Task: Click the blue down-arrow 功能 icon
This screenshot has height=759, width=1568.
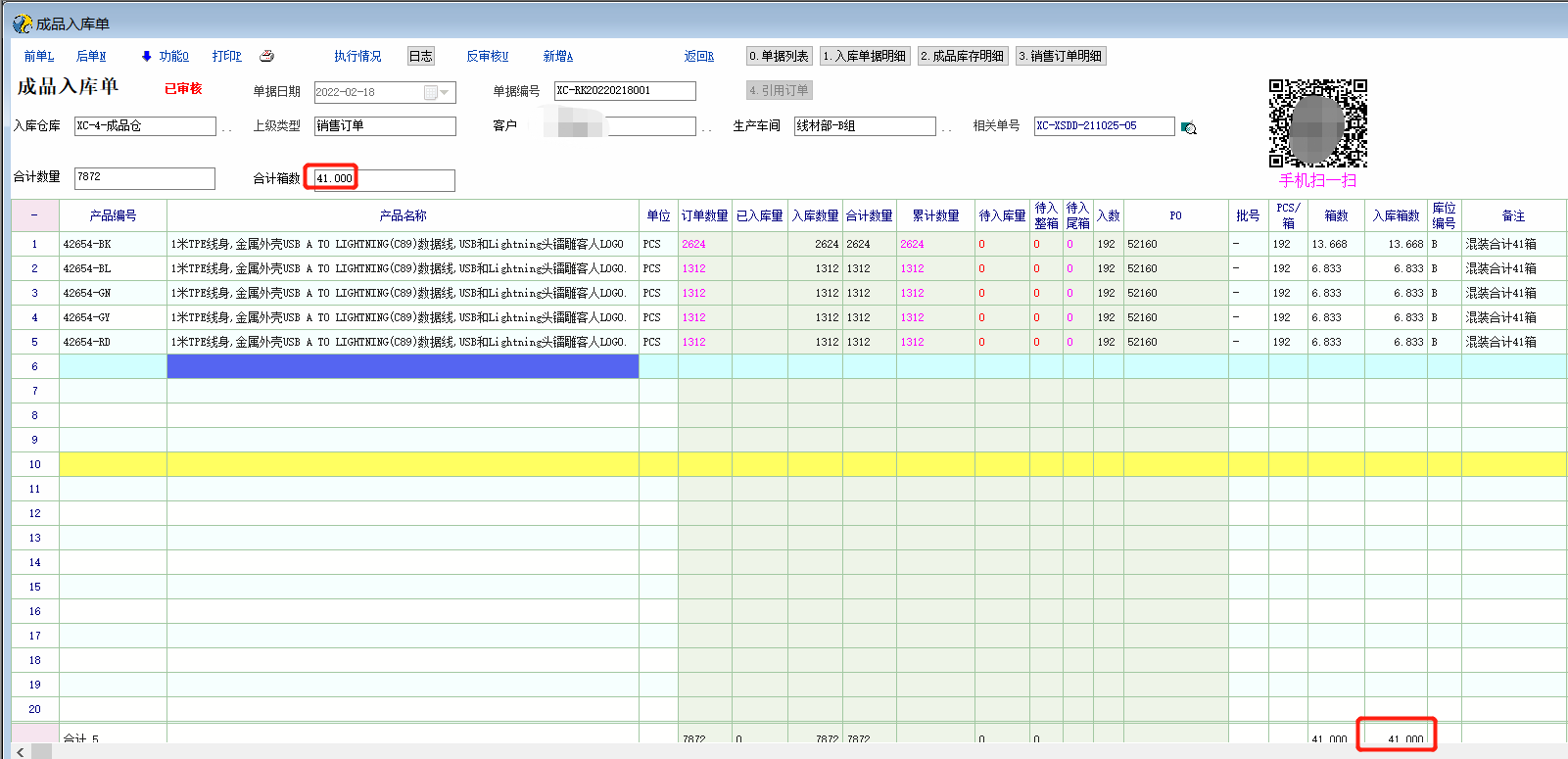Action: (147, 56)
